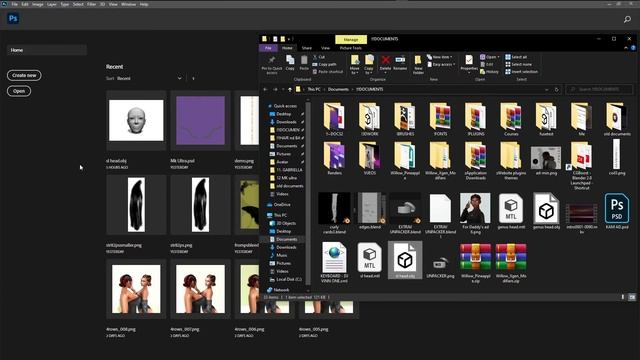Click Edit in the Open group
Image resolution: width=640 pixels, height=360 pixels.
coord(487,64)
